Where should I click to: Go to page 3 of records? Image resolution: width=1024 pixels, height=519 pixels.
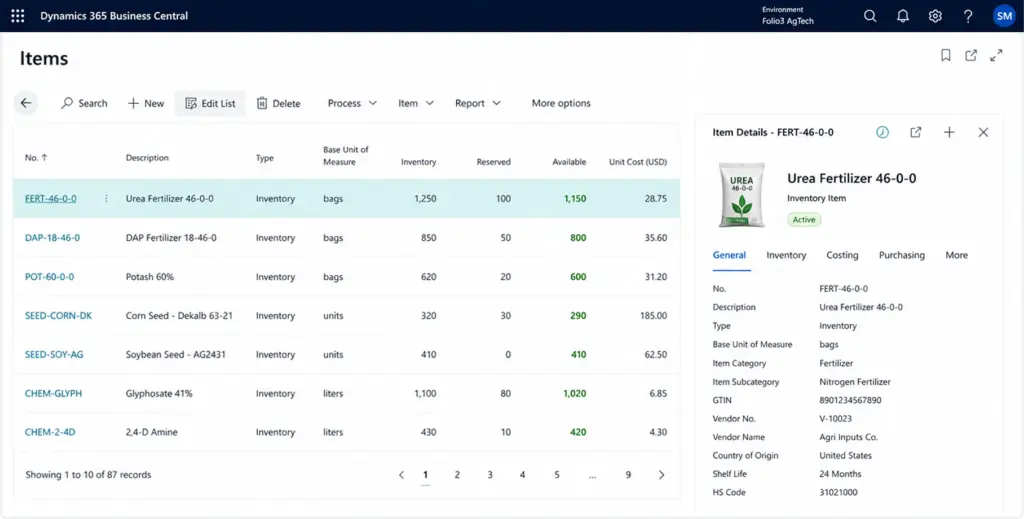[490, 475]
